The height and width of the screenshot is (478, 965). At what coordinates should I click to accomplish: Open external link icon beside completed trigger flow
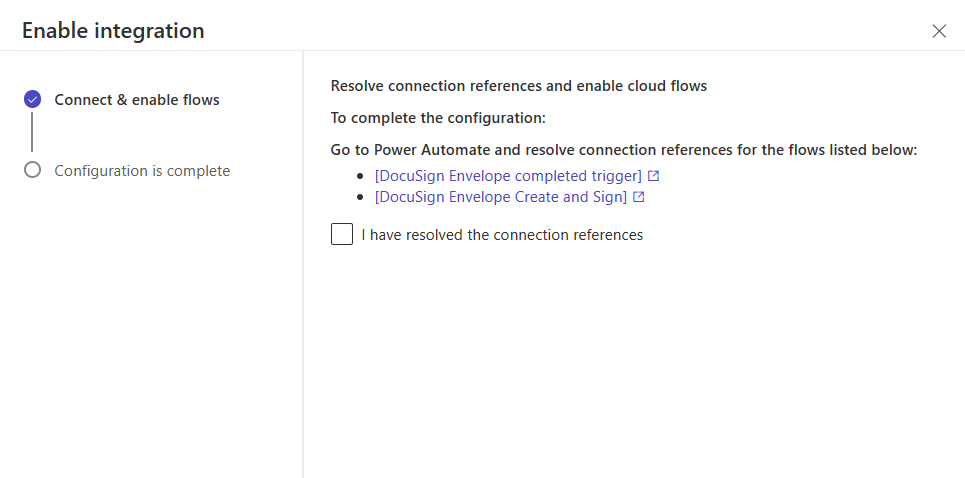coord(653,176)
